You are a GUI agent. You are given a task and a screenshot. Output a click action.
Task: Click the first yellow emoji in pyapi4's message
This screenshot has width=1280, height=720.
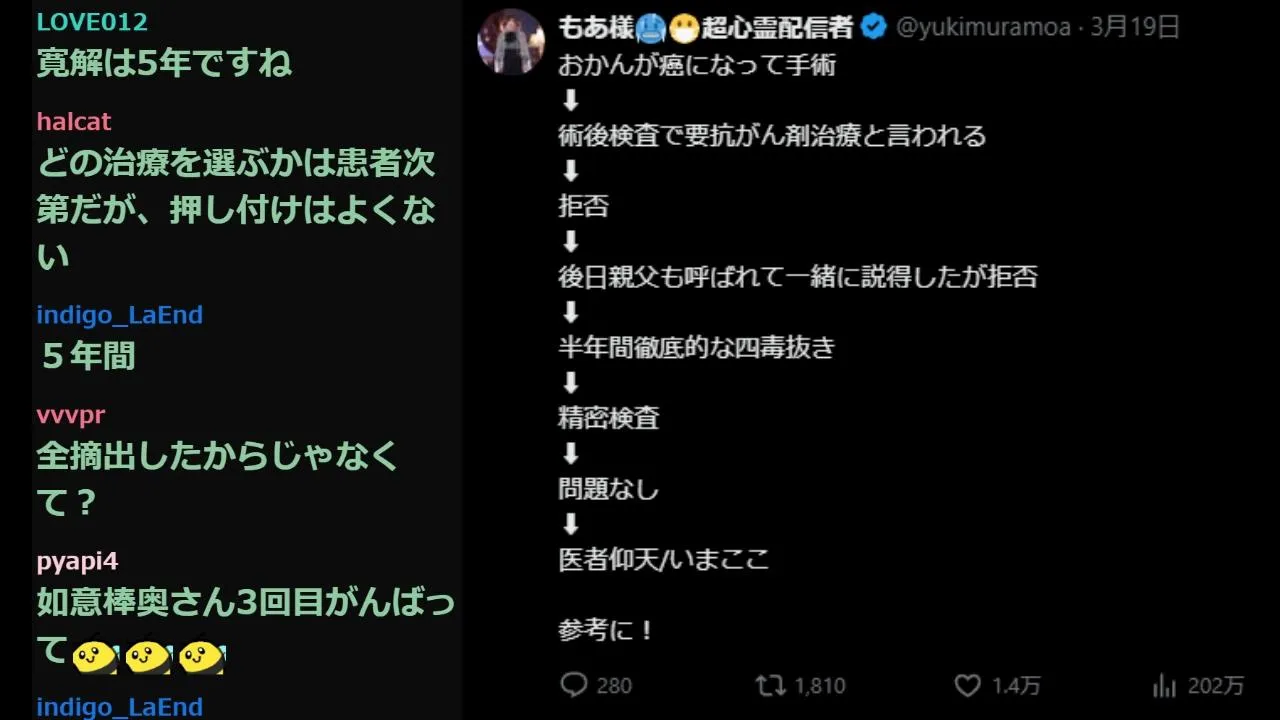pyautogui.click(x=95, y=657)
